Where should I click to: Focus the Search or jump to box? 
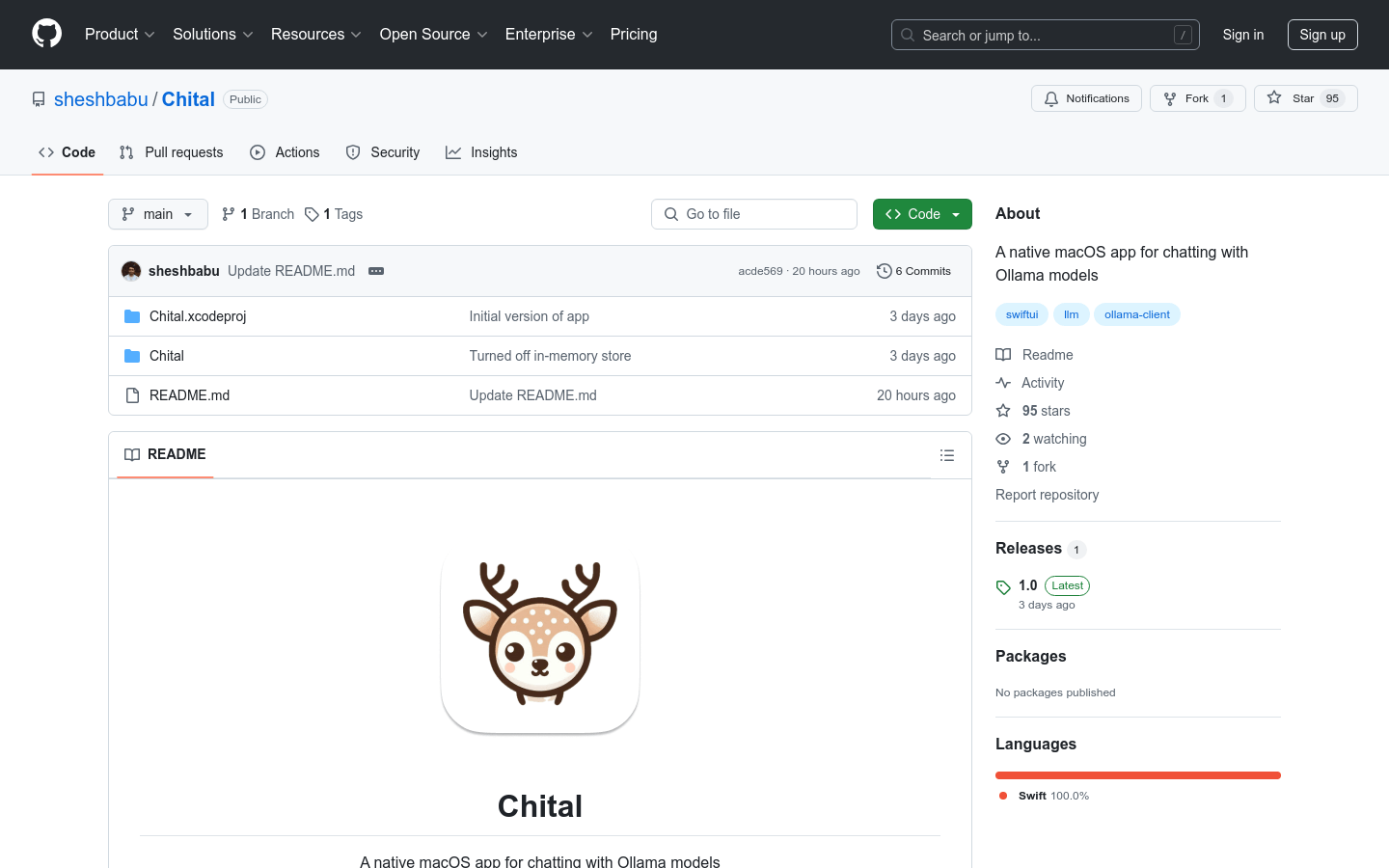pos(1046,35)
